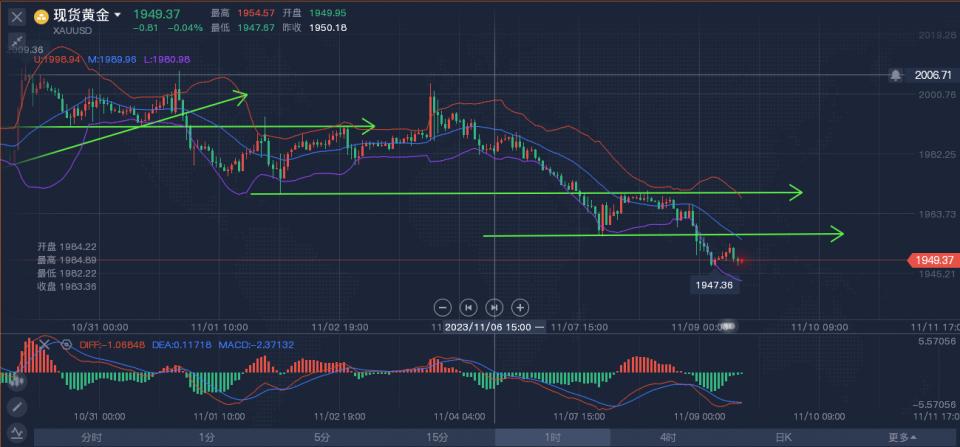
Task: Click the Bollinger upper band value U:1998.94
Action: [57, 59]
